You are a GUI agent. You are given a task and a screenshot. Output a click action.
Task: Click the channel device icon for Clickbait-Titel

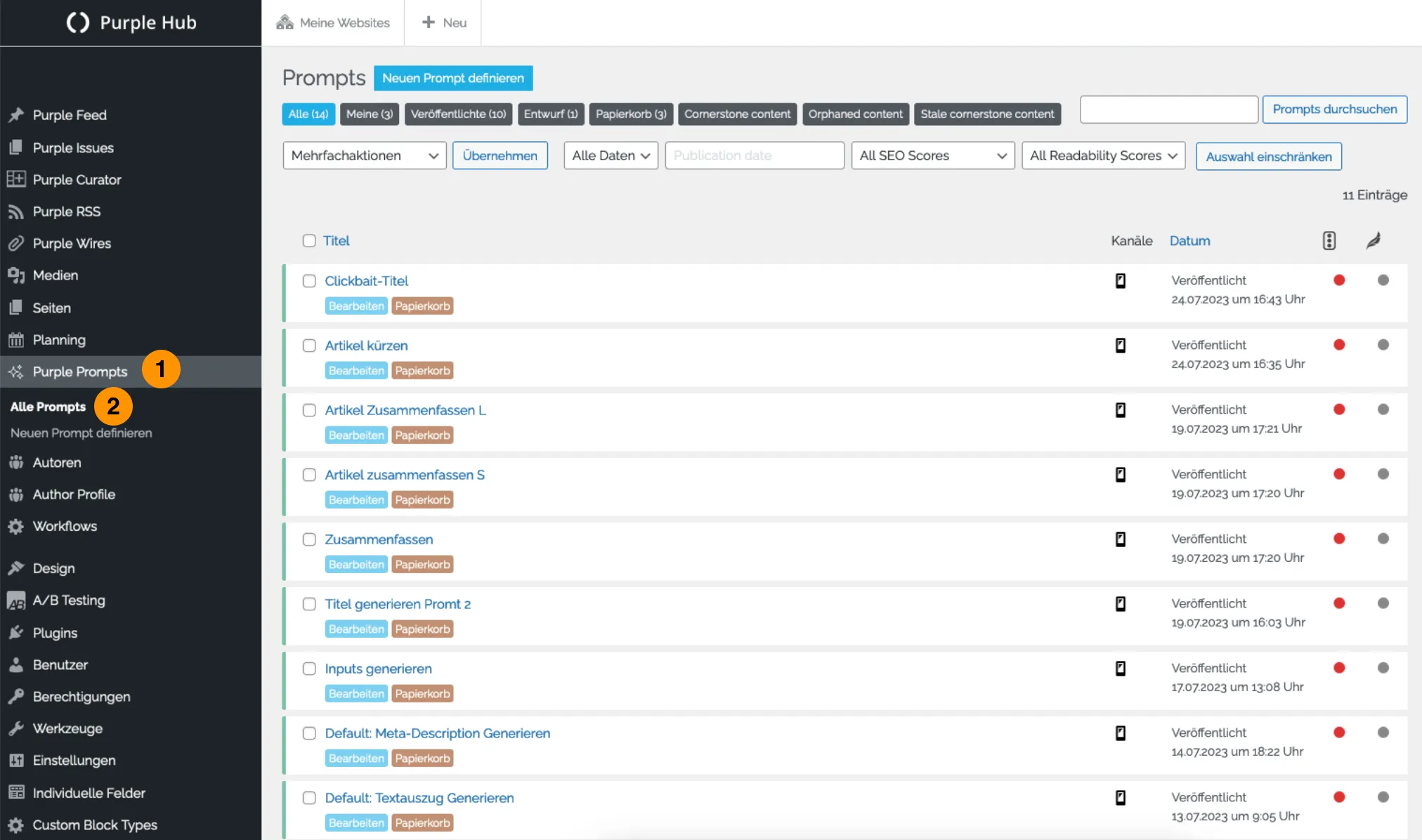pyautogui.click(x=1121, y=281)
